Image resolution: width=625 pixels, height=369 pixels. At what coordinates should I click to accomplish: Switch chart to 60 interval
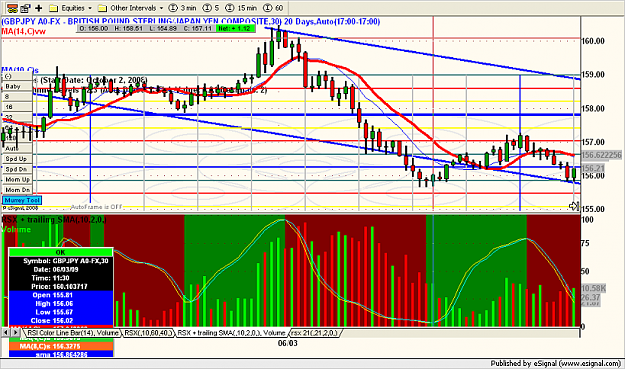(x=273, y=8)
